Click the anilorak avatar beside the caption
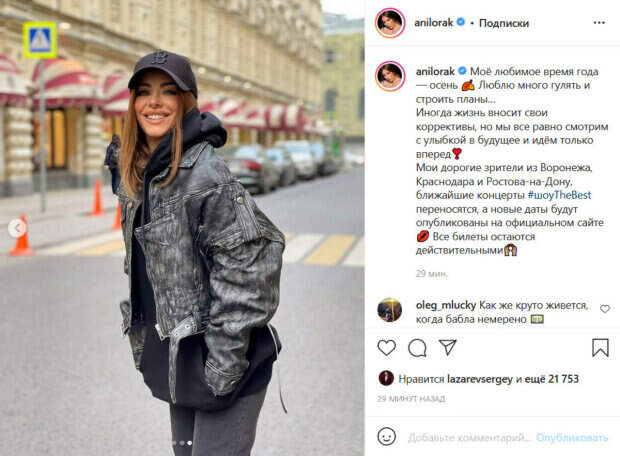 pos(390,76)
